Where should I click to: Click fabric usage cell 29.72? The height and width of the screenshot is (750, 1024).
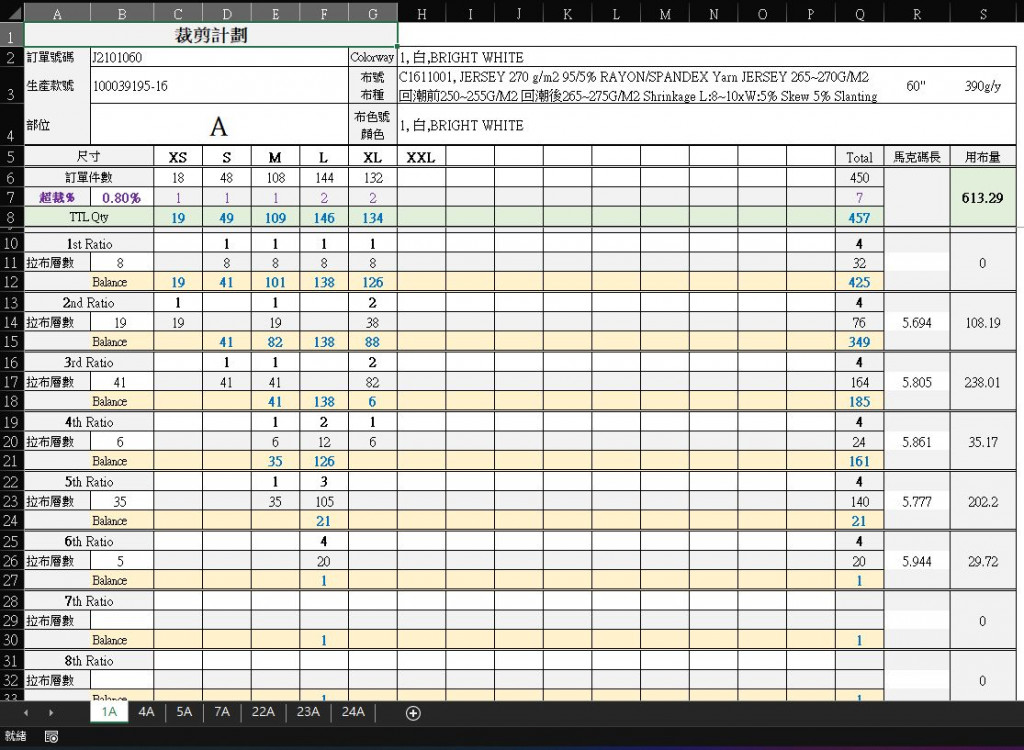983,561
